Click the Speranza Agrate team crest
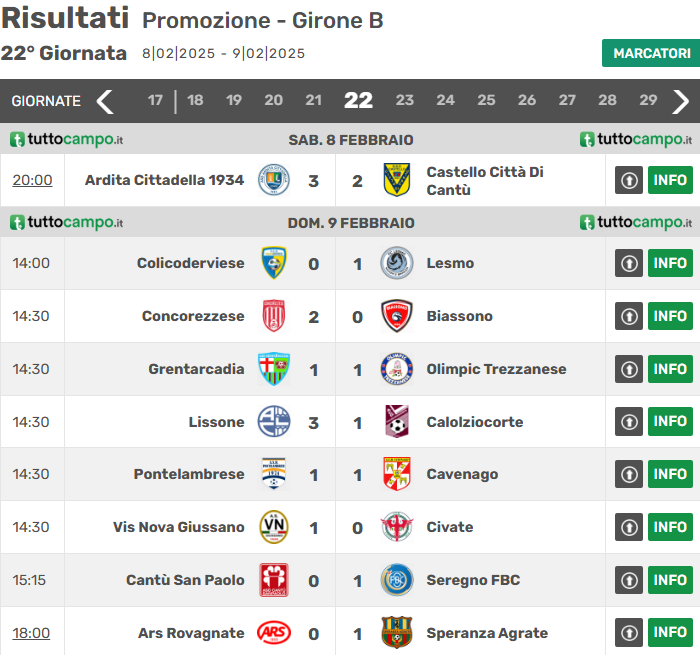 point(397,633)
